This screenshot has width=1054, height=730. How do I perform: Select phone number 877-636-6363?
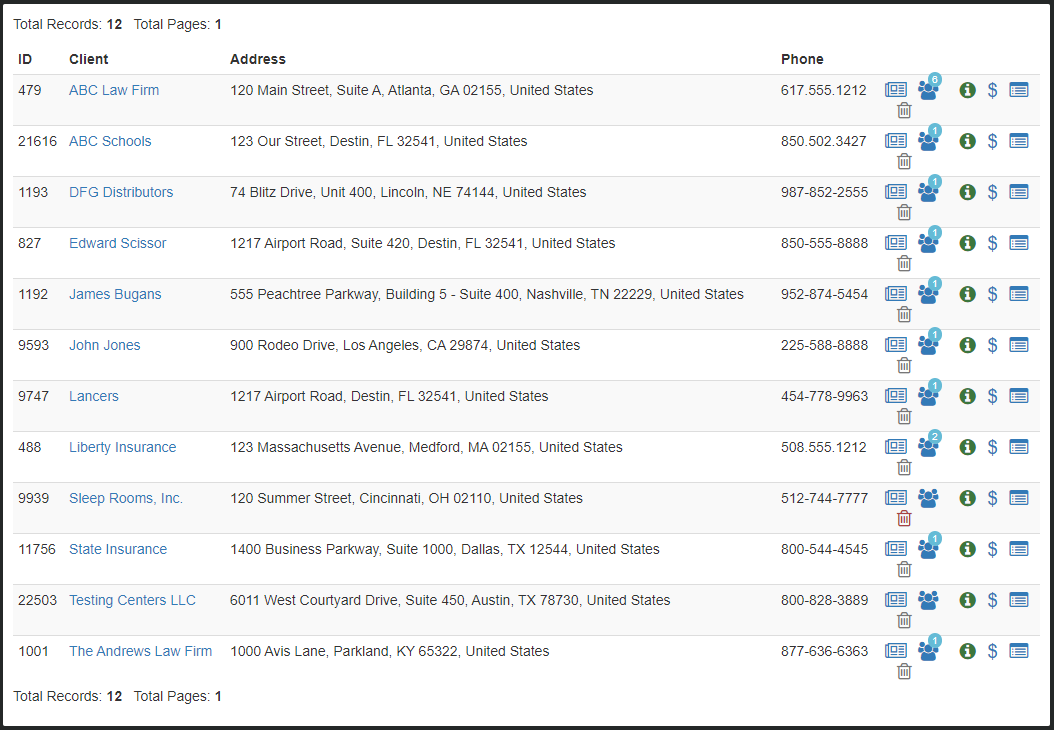click(824, 651)
